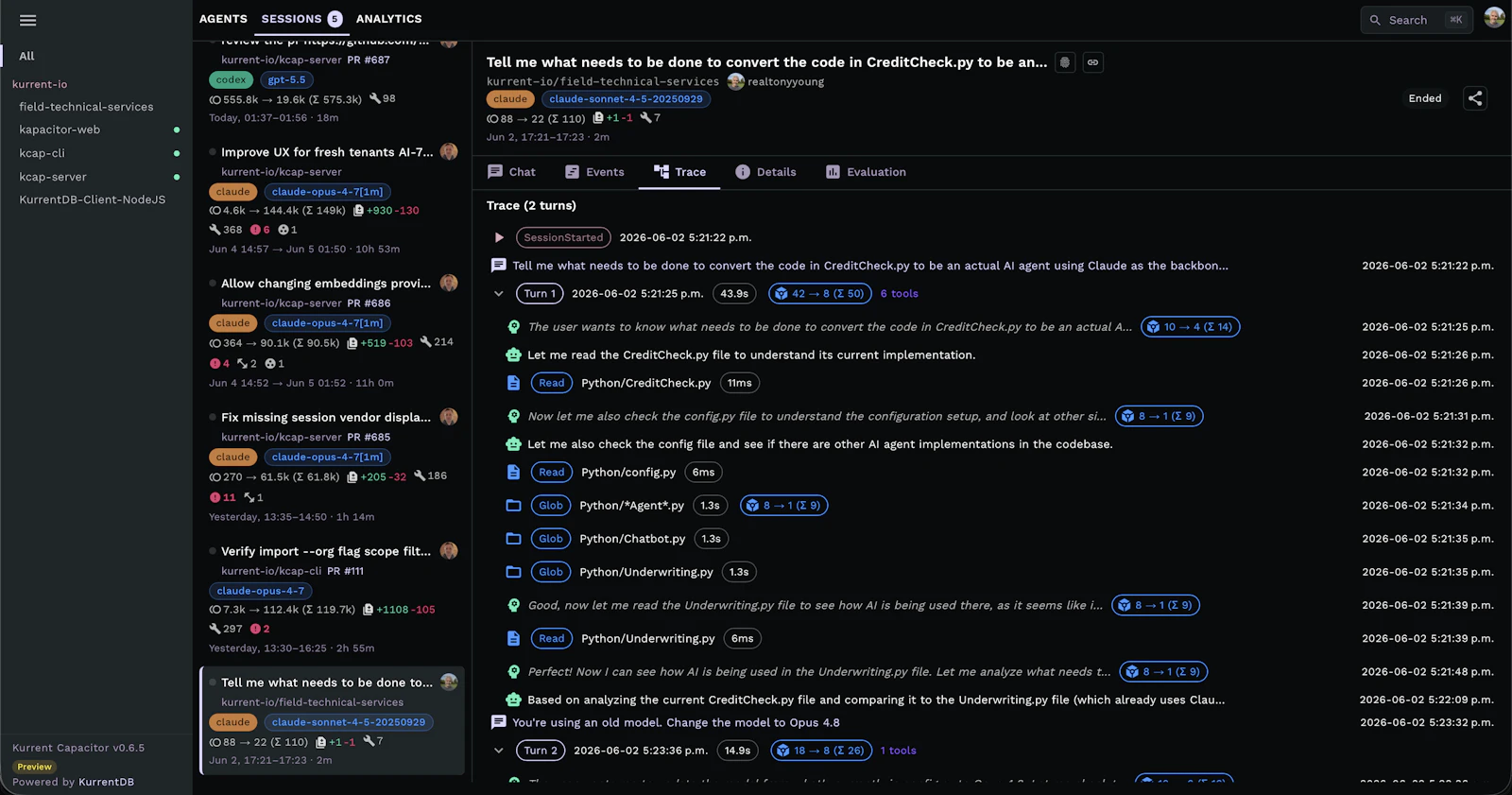The height and width of the screenshot is (795, 1512).
Task: Select kcap-server repository in sidebar
Action: pyautogui.click(x=53, y=177)
